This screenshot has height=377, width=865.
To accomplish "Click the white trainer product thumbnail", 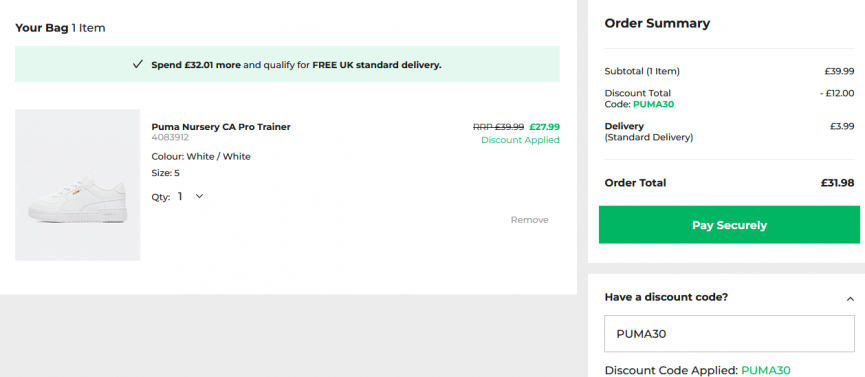I will tap(78, 185).
